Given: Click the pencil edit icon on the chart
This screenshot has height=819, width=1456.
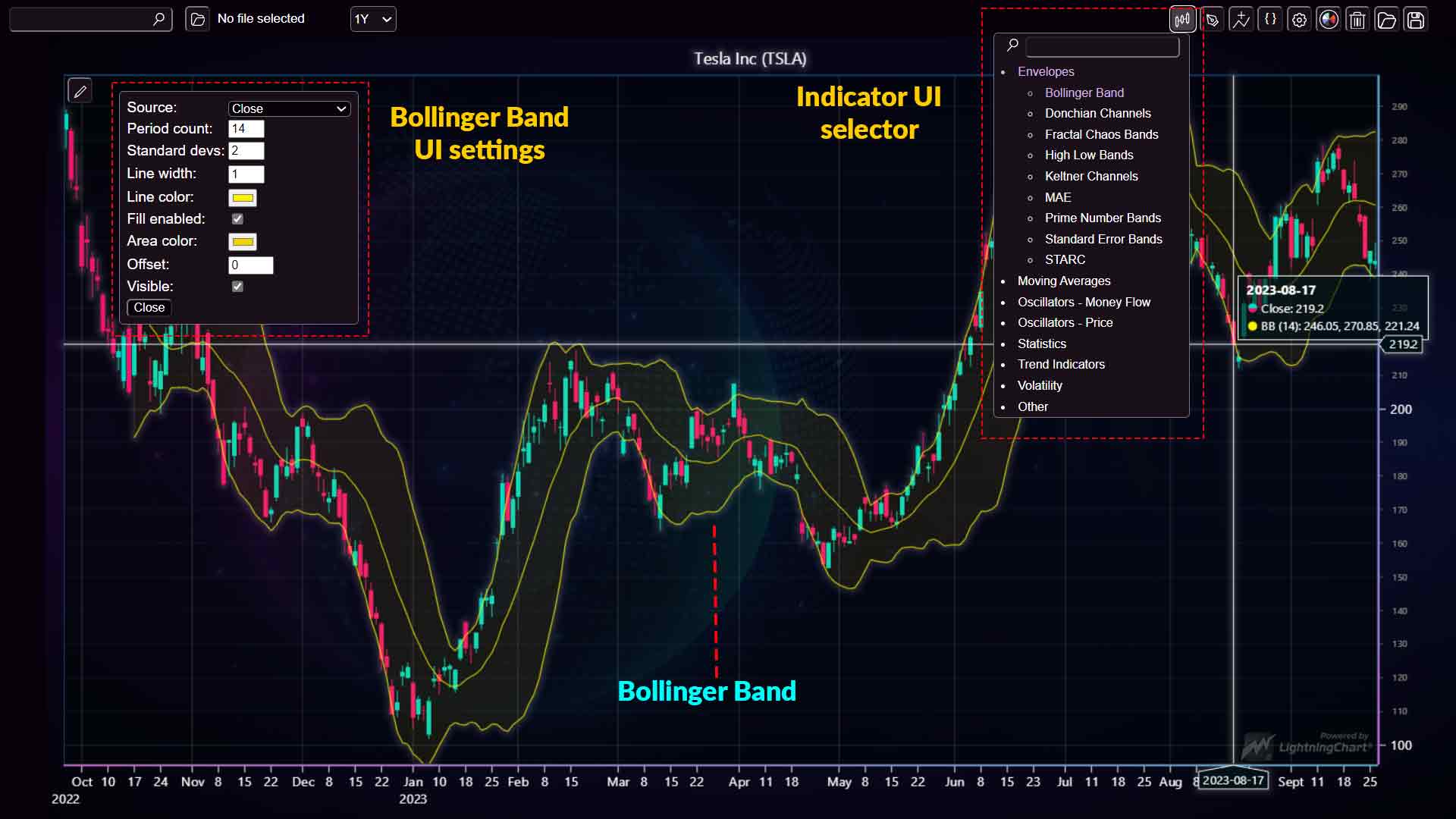Looking at the screenshot, I should click(x=80, y=90).
